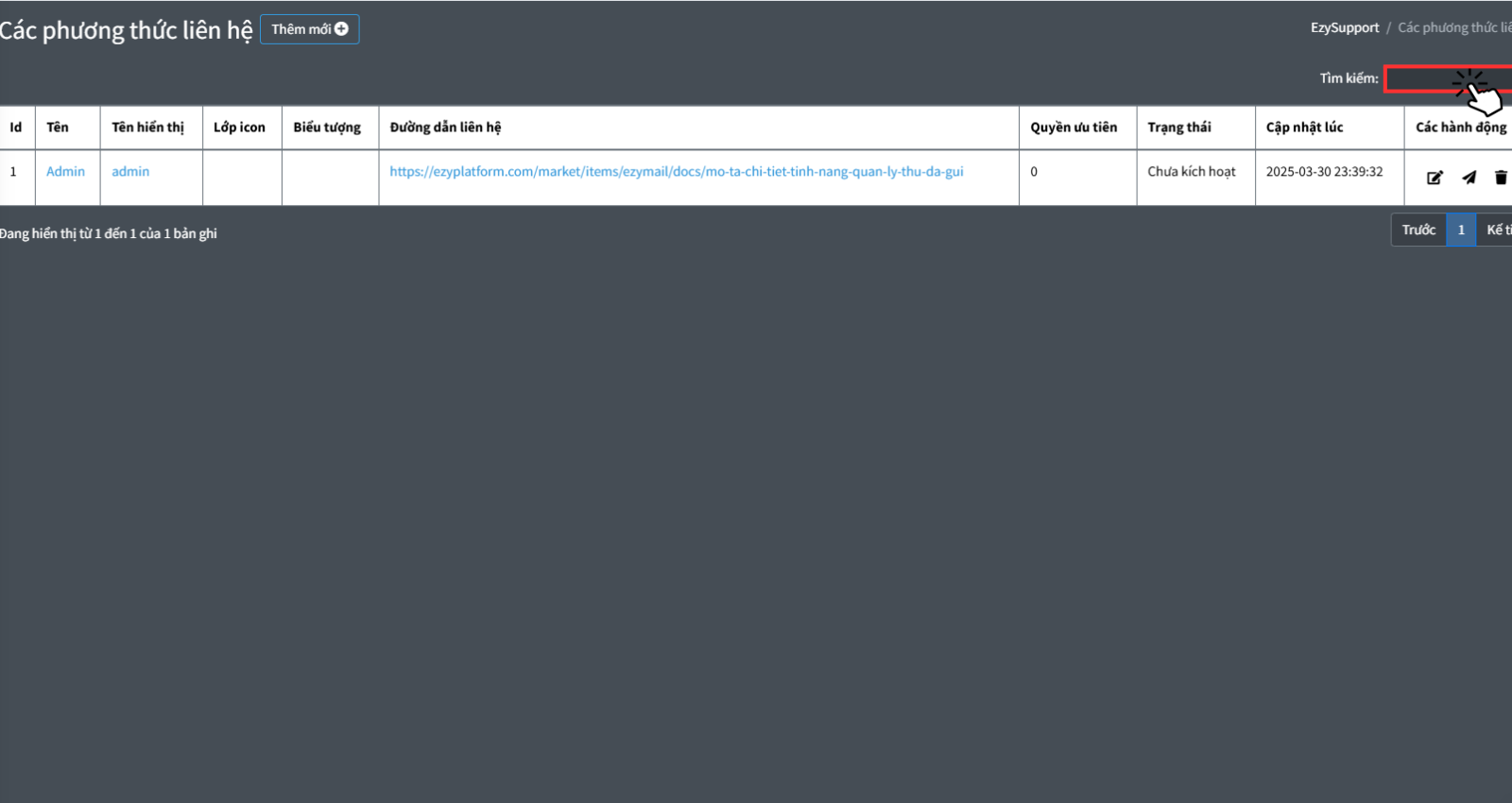1512x803 pixels.
Task: Click the Thêm mới add button
Action: click(309, 29)
